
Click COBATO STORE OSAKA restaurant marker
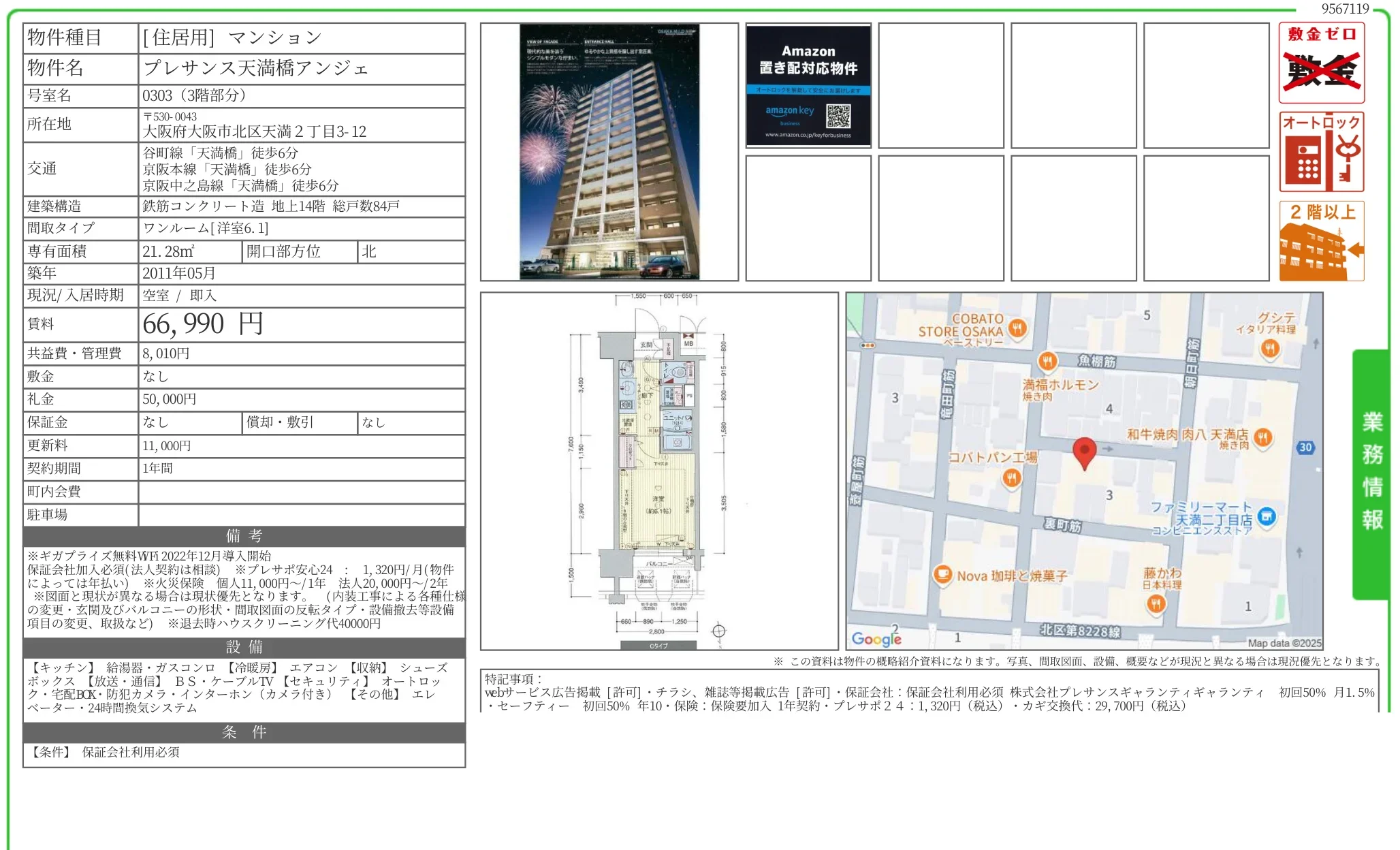pos(1017,328)
